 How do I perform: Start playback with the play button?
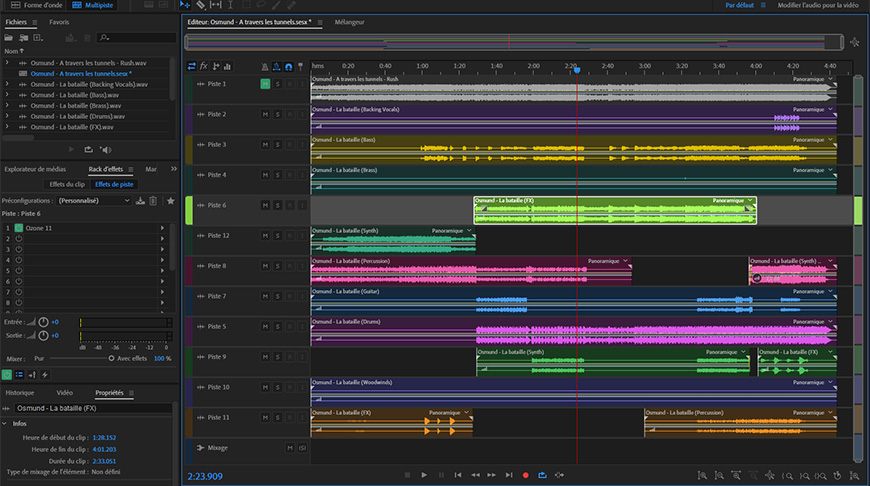point(424,475)
